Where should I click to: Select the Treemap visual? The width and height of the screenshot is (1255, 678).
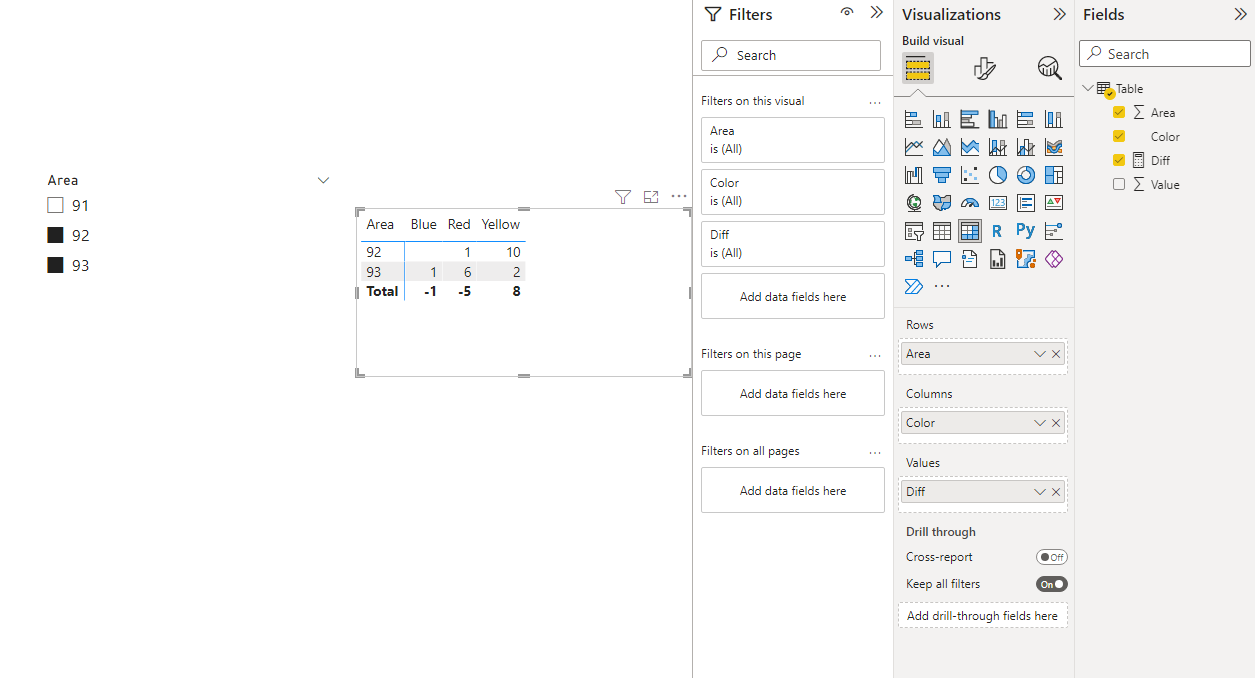(1053, 175)
